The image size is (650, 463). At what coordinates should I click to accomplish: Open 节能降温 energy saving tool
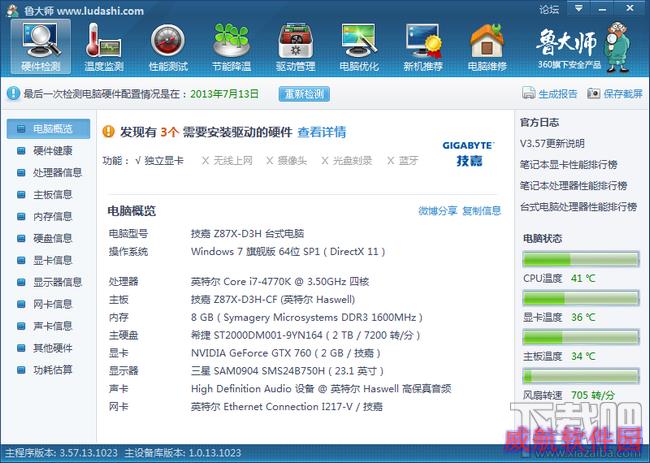[x=231, y=47]
